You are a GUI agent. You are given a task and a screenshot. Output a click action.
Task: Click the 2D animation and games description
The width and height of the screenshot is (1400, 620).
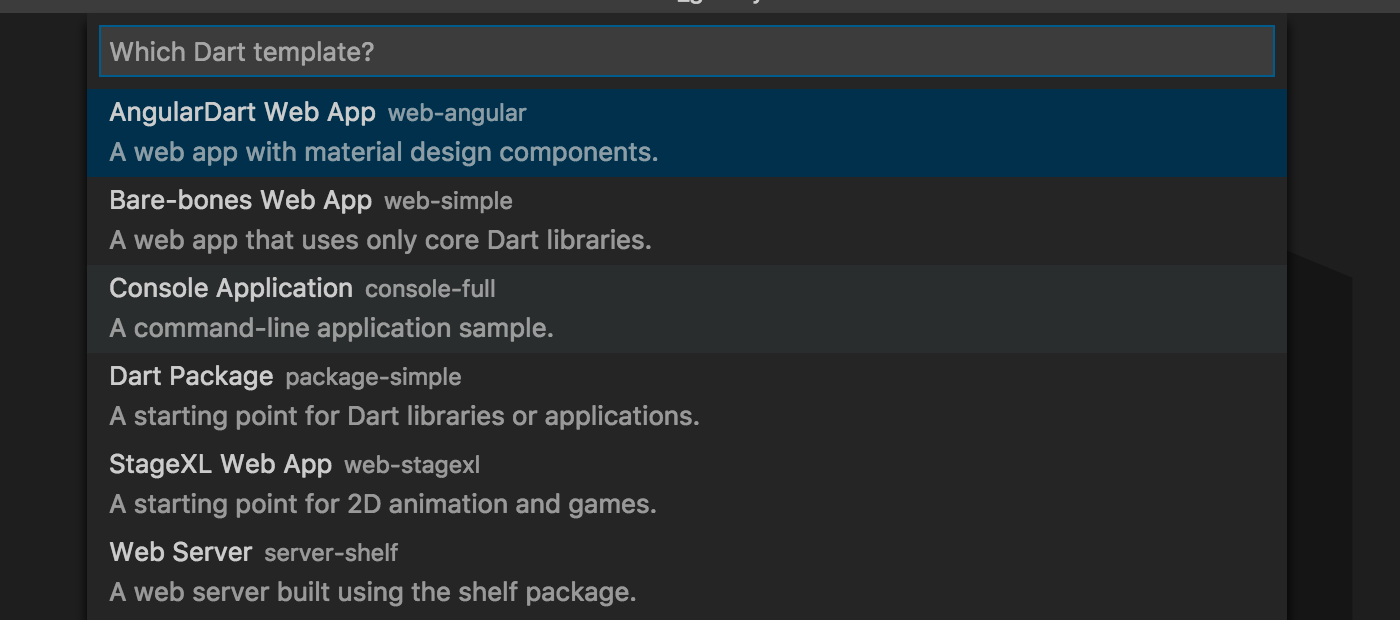383,503
